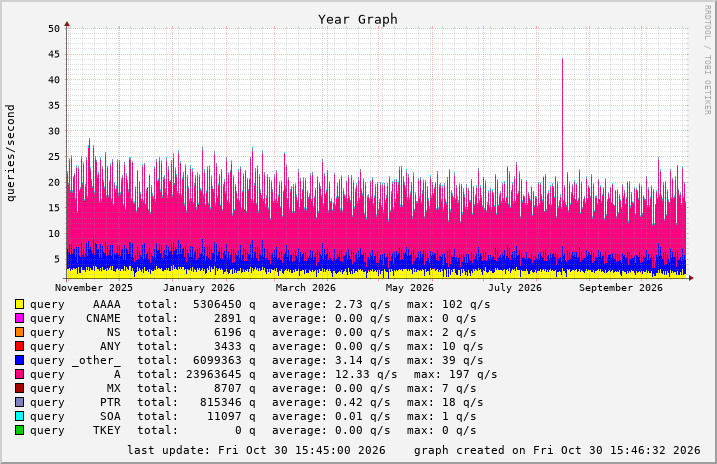
Task: Click the CNAME total '2891 q'
Action: pos(235,318)
